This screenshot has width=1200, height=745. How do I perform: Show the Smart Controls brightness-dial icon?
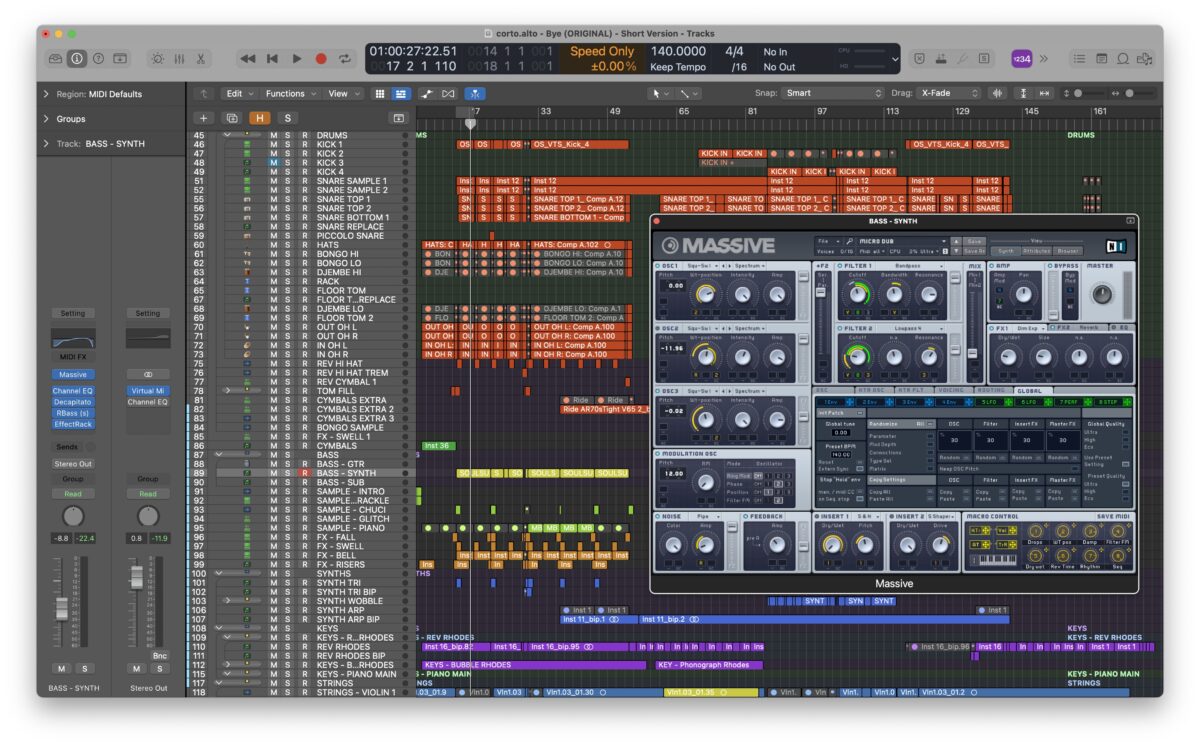158,59
